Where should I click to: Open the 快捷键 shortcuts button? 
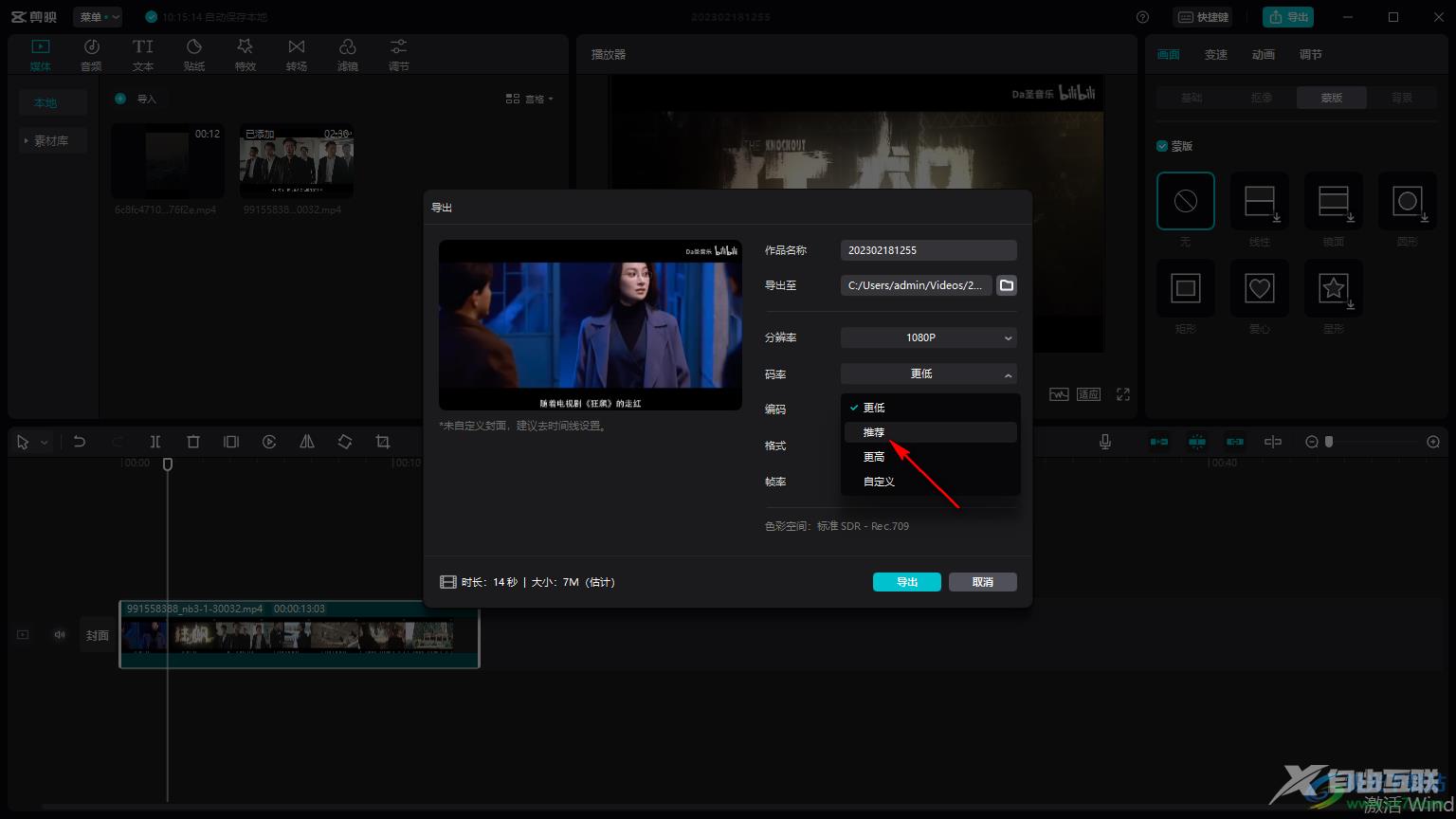click(1203, 17)
